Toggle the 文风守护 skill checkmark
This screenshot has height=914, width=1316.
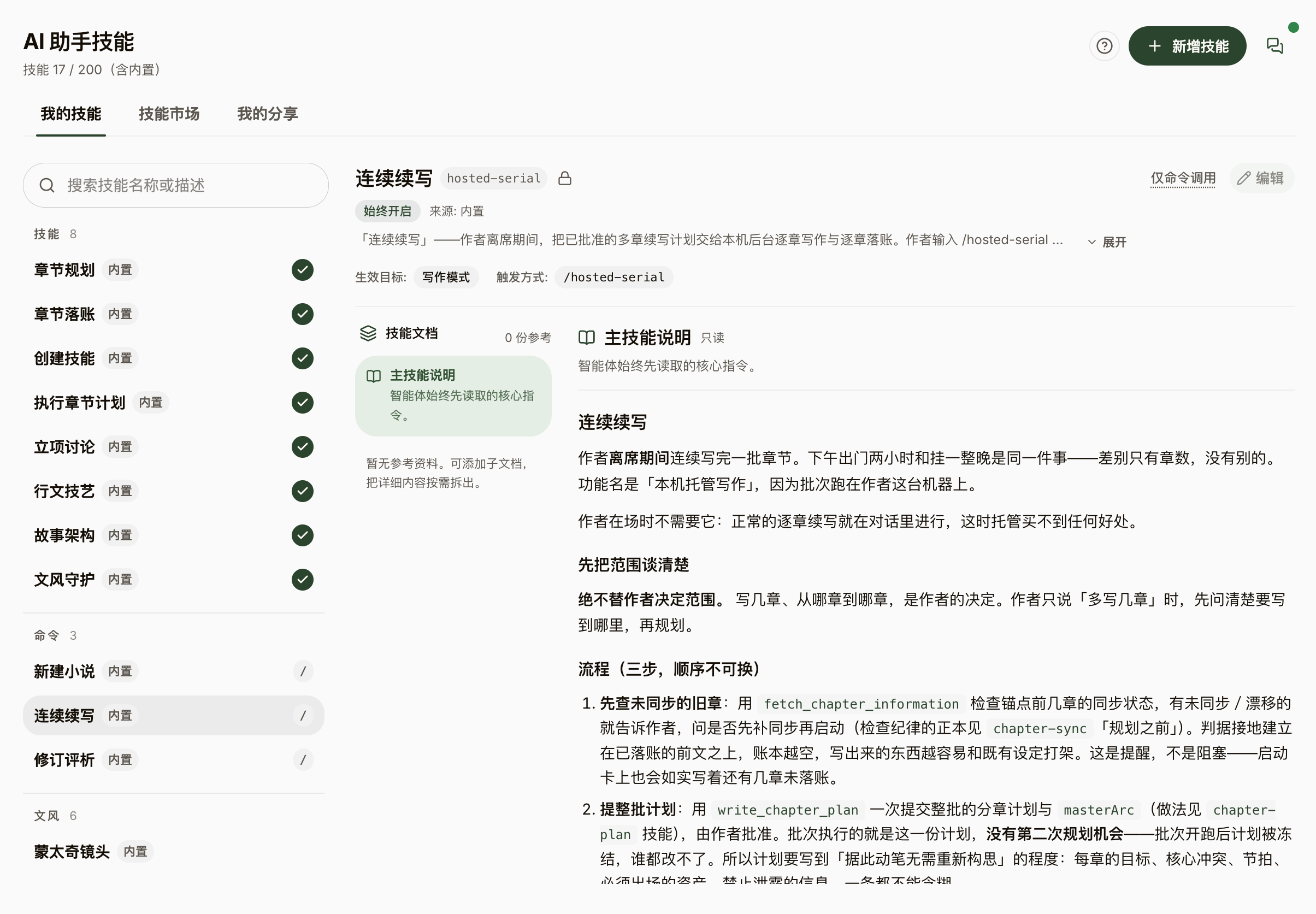click(x=303, y=580)
